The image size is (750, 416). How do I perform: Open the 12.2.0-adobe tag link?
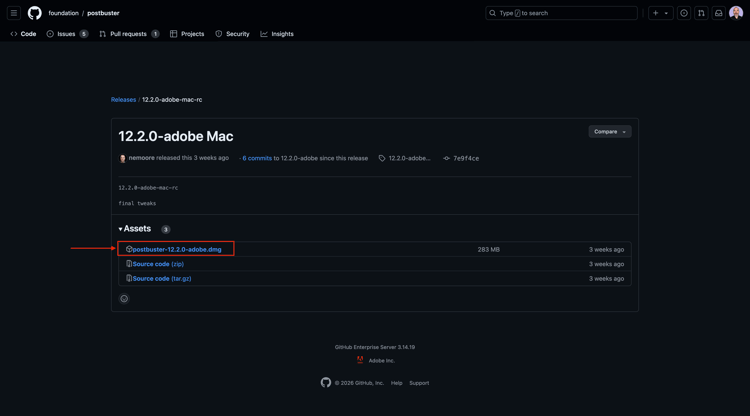pos(409,158)
